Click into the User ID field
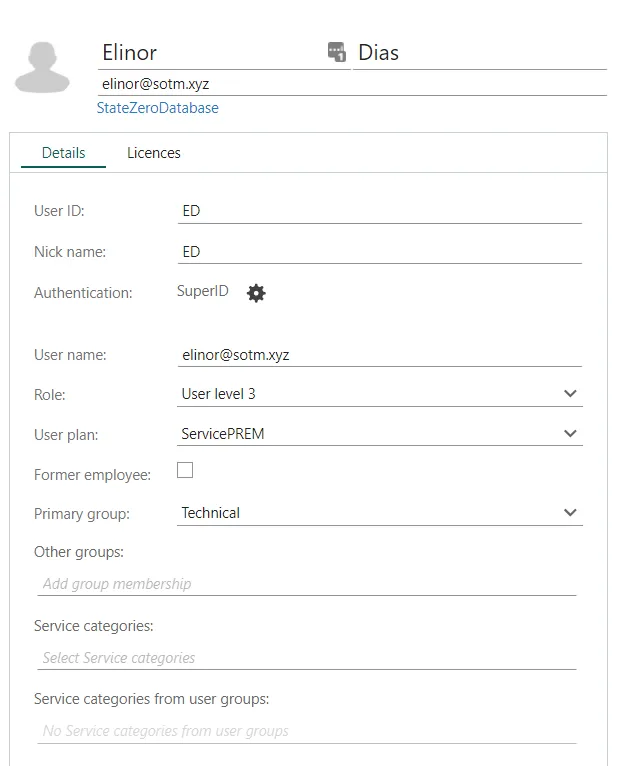 pos(378,212)
